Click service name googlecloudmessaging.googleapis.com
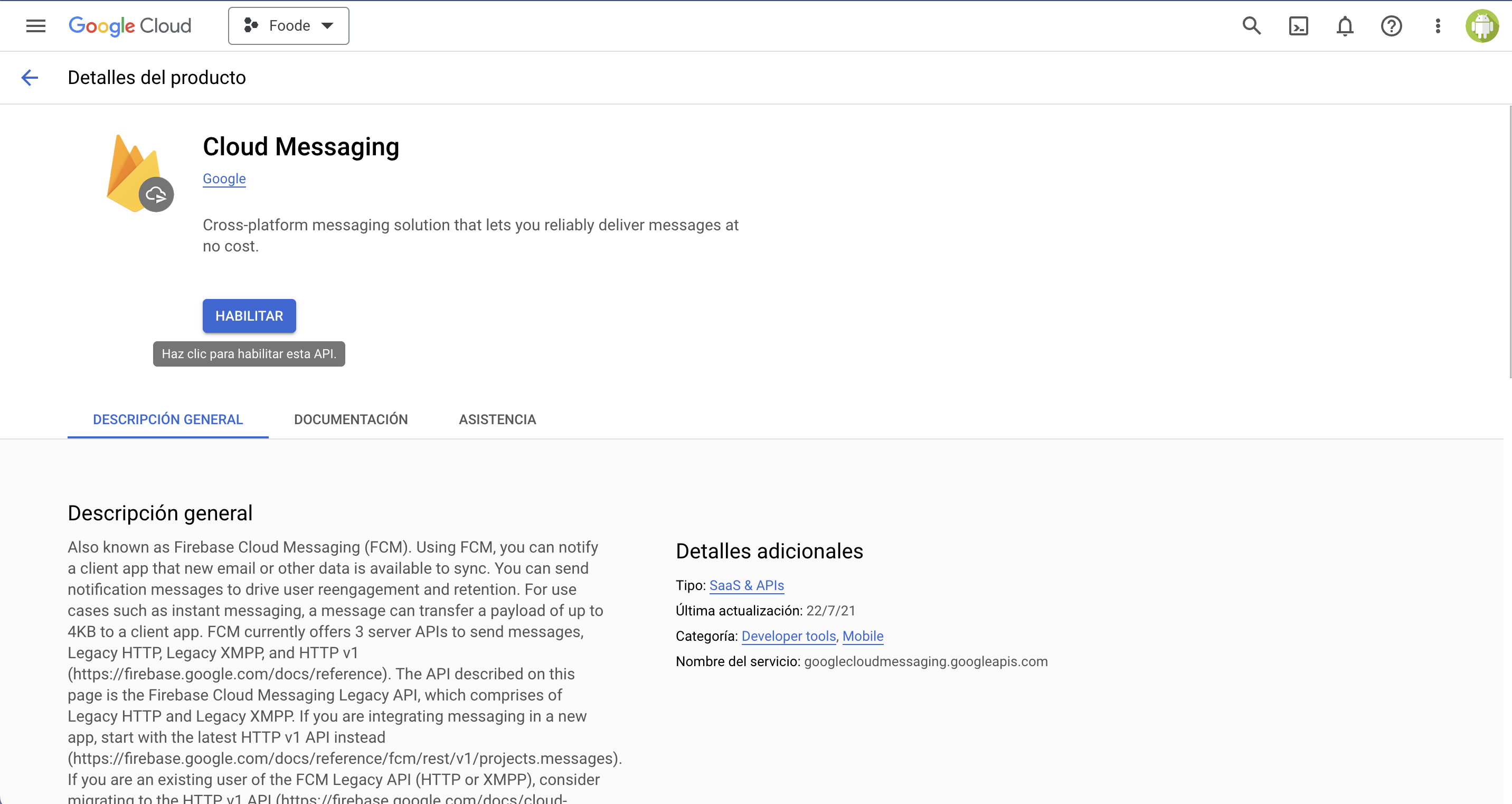 pos(925,661)
